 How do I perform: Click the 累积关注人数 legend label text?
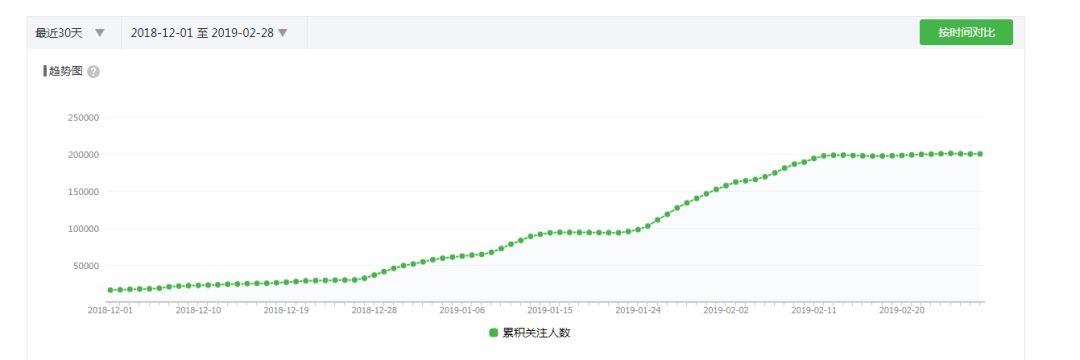coord(537,333)
